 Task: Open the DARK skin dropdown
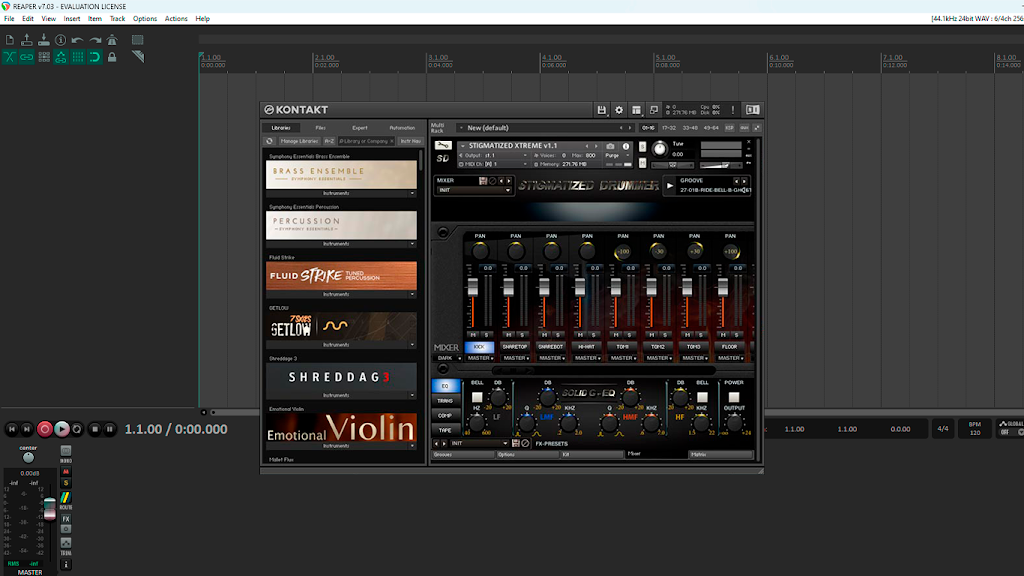pos(448,358)
